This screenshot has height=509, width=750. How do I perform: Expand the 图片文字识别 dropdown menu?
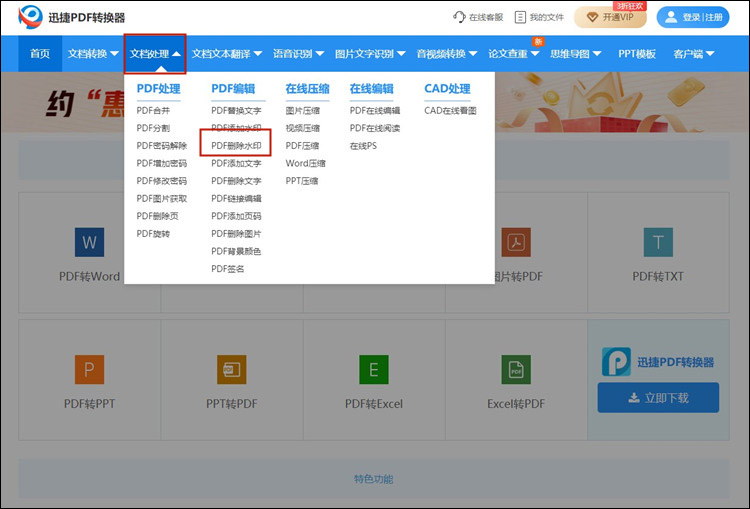point(370,54)
